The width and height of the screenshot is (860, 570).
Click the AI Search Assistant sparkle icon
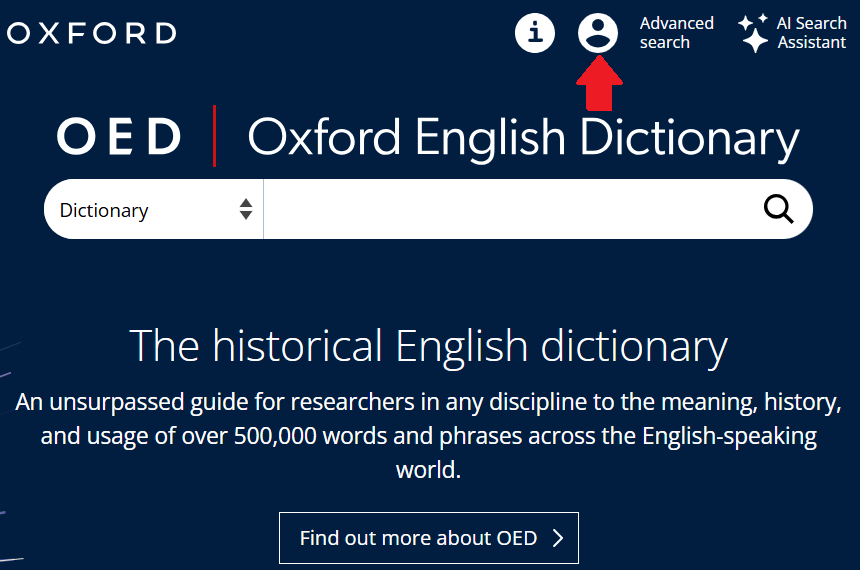[753, 33]
